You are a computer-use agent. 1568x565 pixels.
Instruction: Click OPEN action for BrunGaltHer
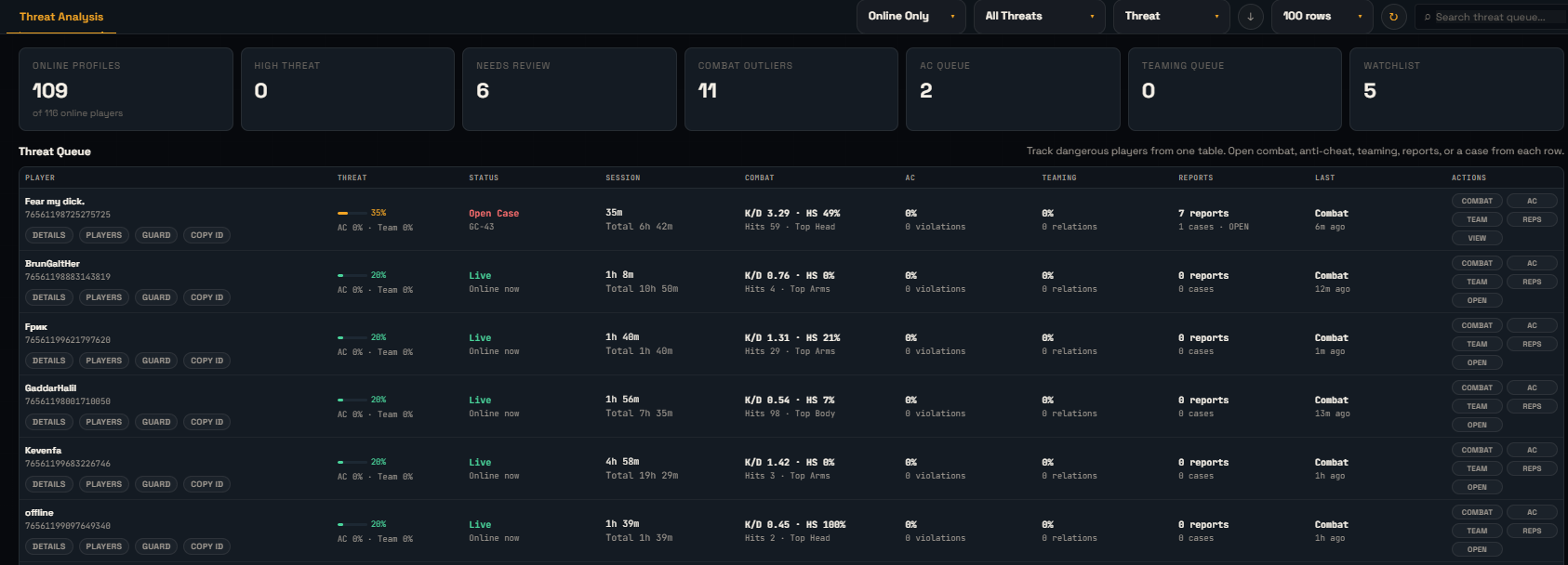click(1477, 300)
